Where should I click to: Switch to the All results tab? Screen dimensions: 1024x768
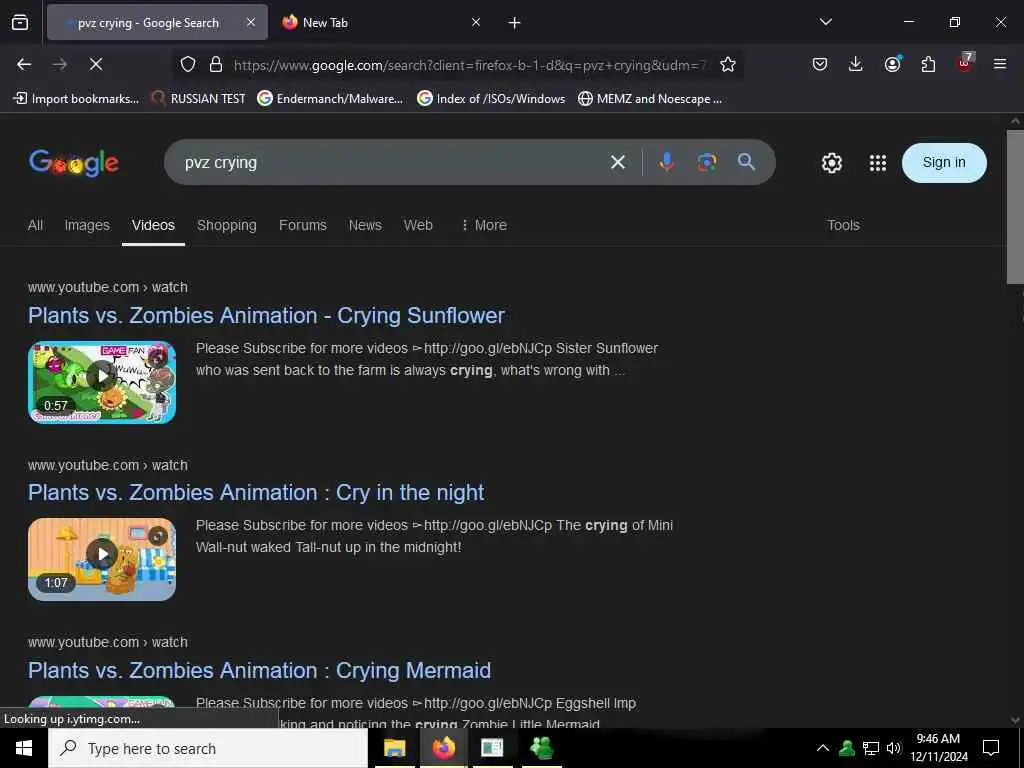coord(35,225)
